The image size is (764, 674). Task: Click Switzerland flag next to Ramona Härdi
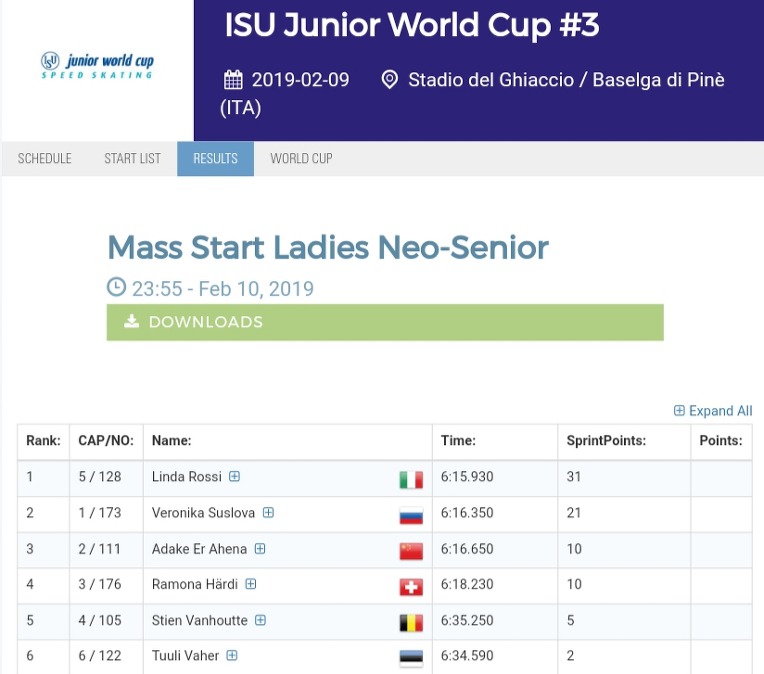point(410,587)
